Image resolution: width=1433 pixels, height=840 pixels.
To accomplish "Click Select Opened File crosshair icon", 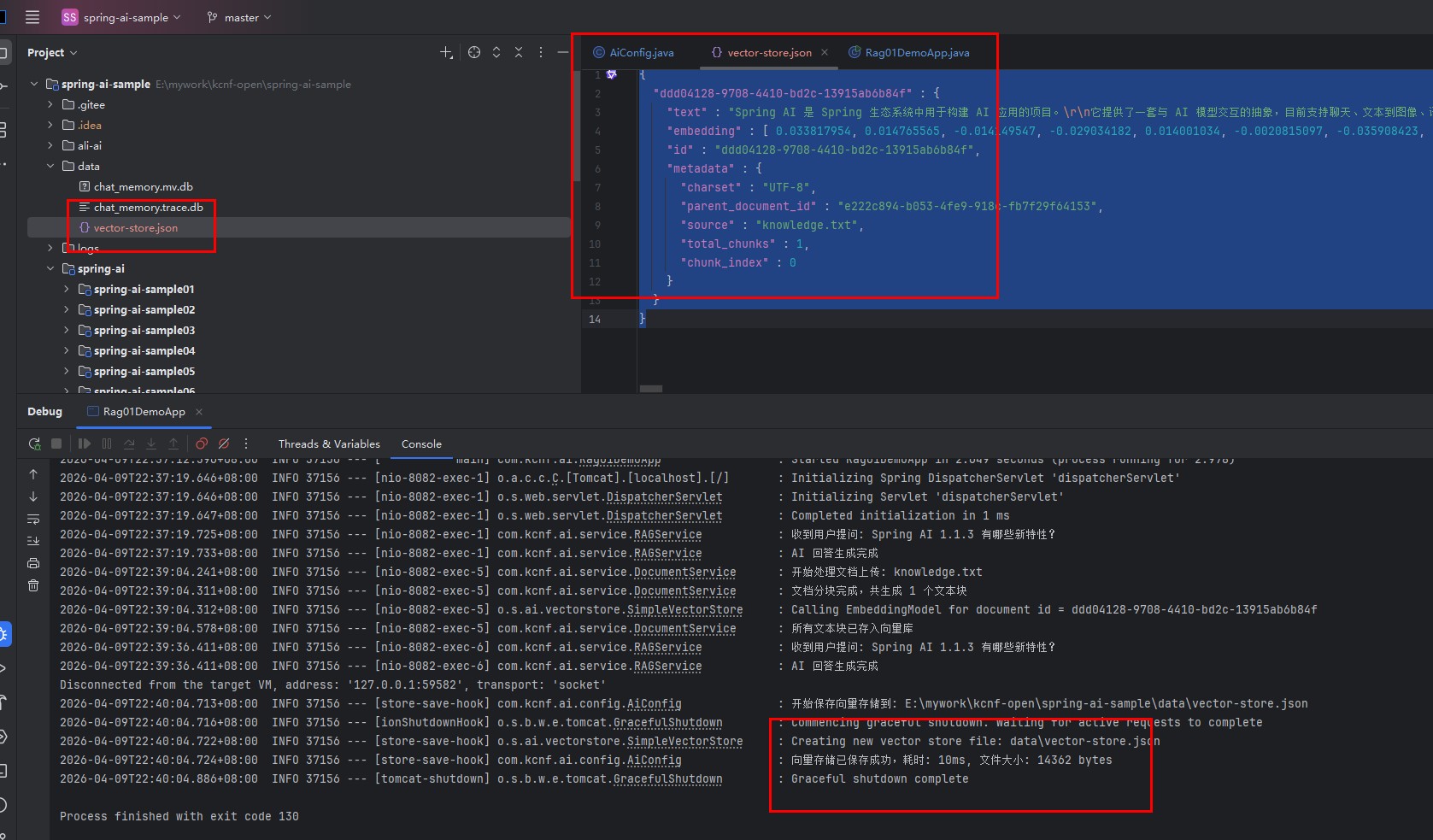I will [x=474, y=53].
